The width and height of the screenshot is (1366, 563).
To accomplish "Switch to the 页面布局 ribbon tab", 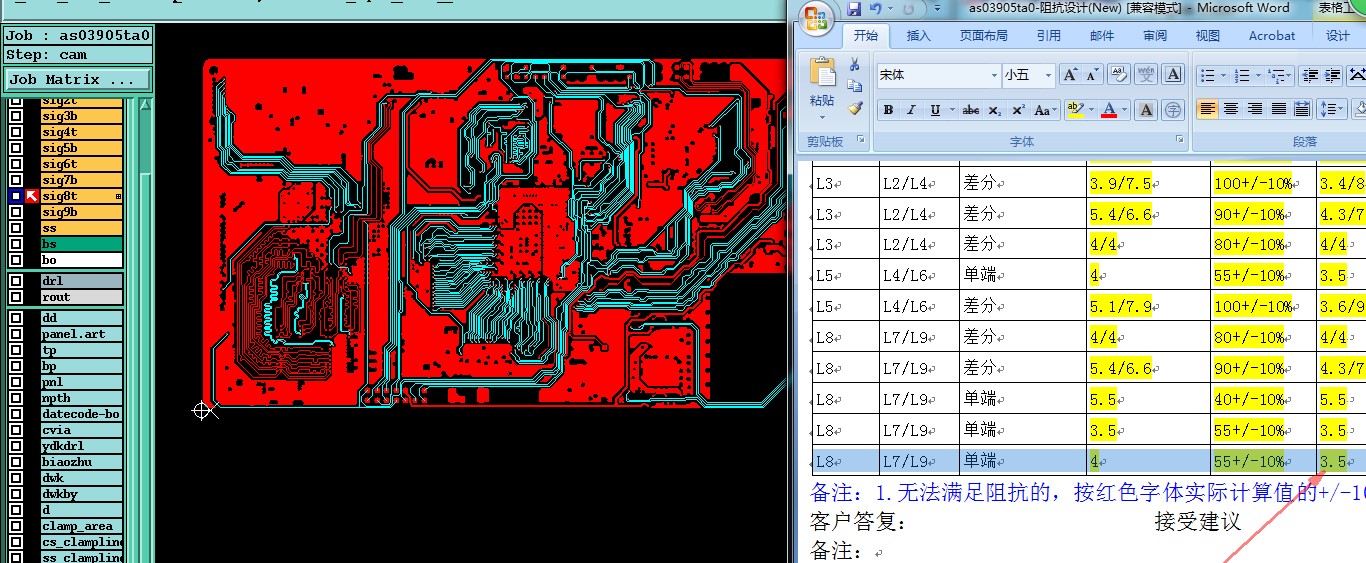I will pos(983,35).
